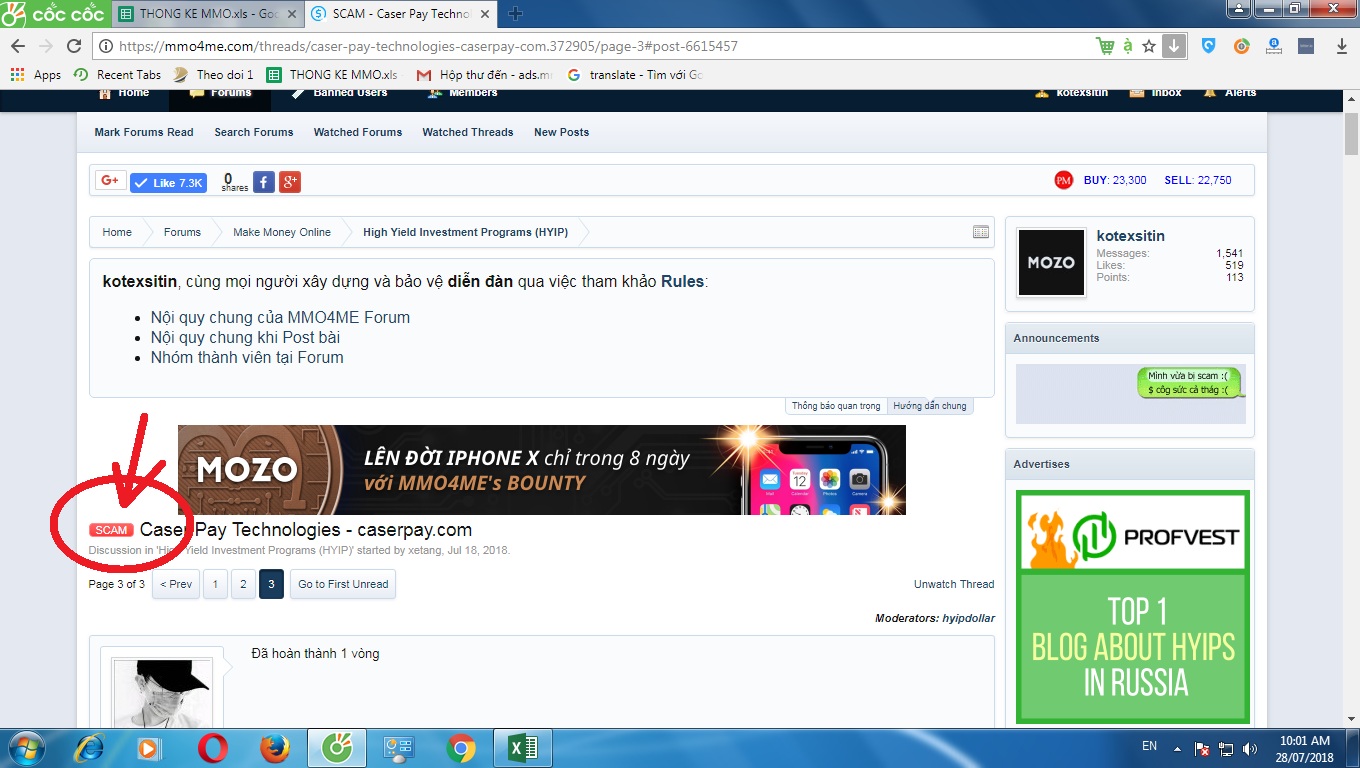Click the kotexsitin MOZO avatar in sidebar
This screenshot has width=1360, height=768.
pyautogui.click(x=1051, y=263)
